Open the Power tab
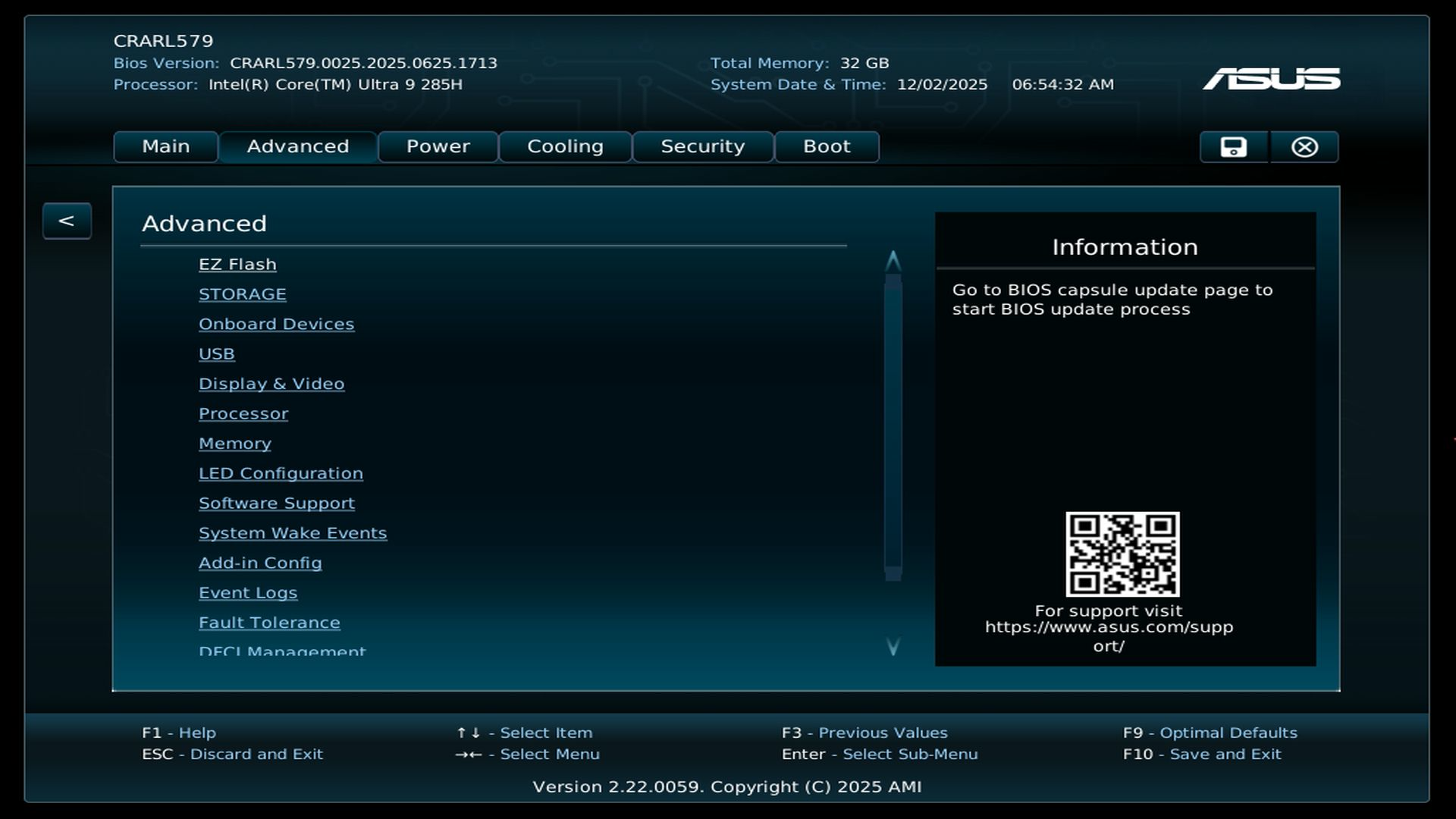The height and width of the screenshot is (819, 1456). [x=438, y=147]
